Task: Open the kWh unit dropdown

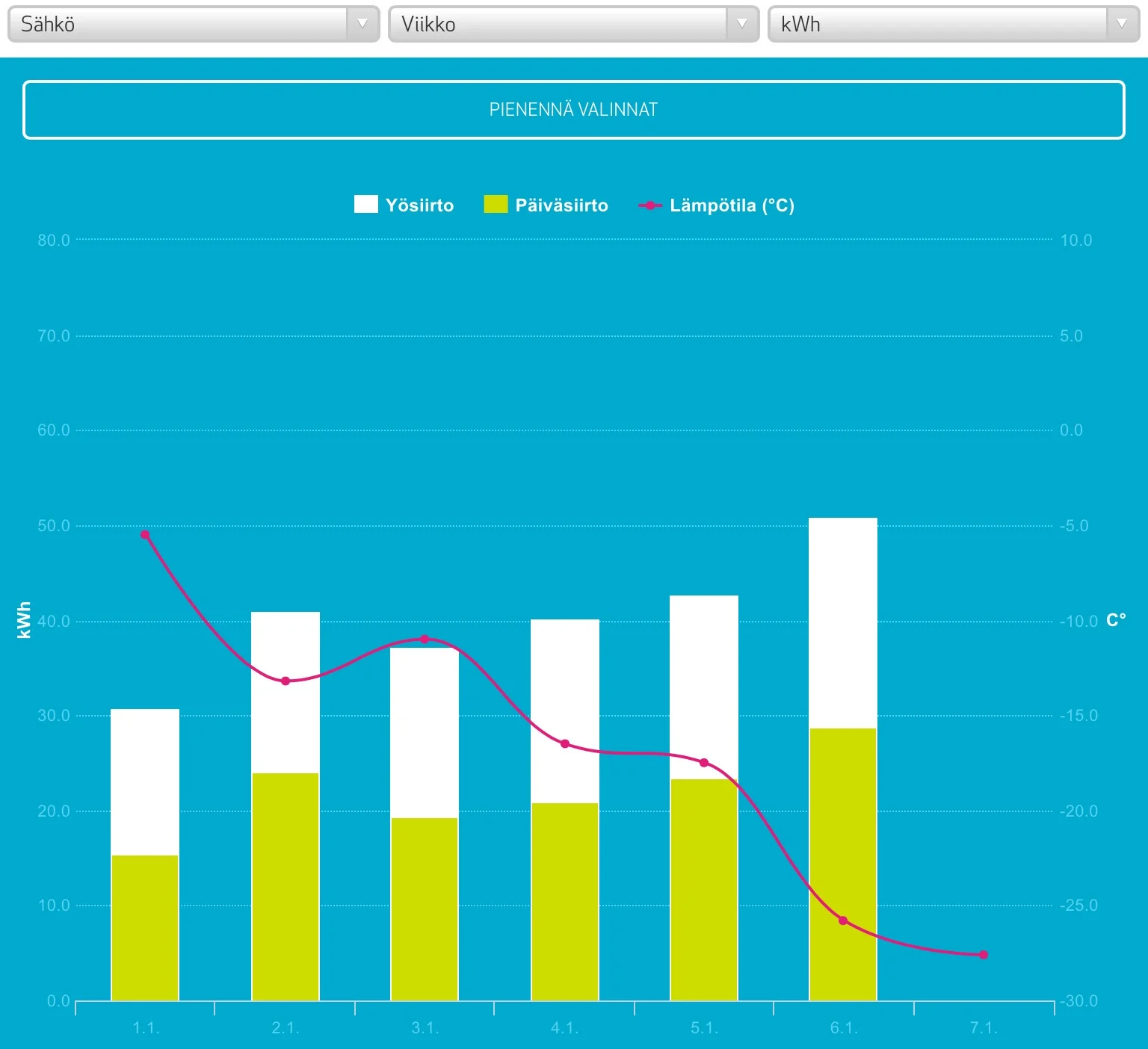Action: point(953,24)
